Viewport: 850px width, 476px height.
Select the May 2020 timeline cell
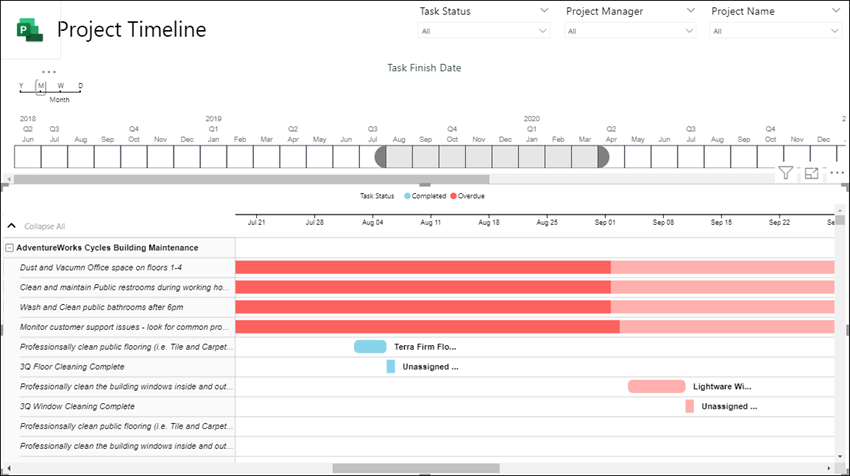point(638,157)
